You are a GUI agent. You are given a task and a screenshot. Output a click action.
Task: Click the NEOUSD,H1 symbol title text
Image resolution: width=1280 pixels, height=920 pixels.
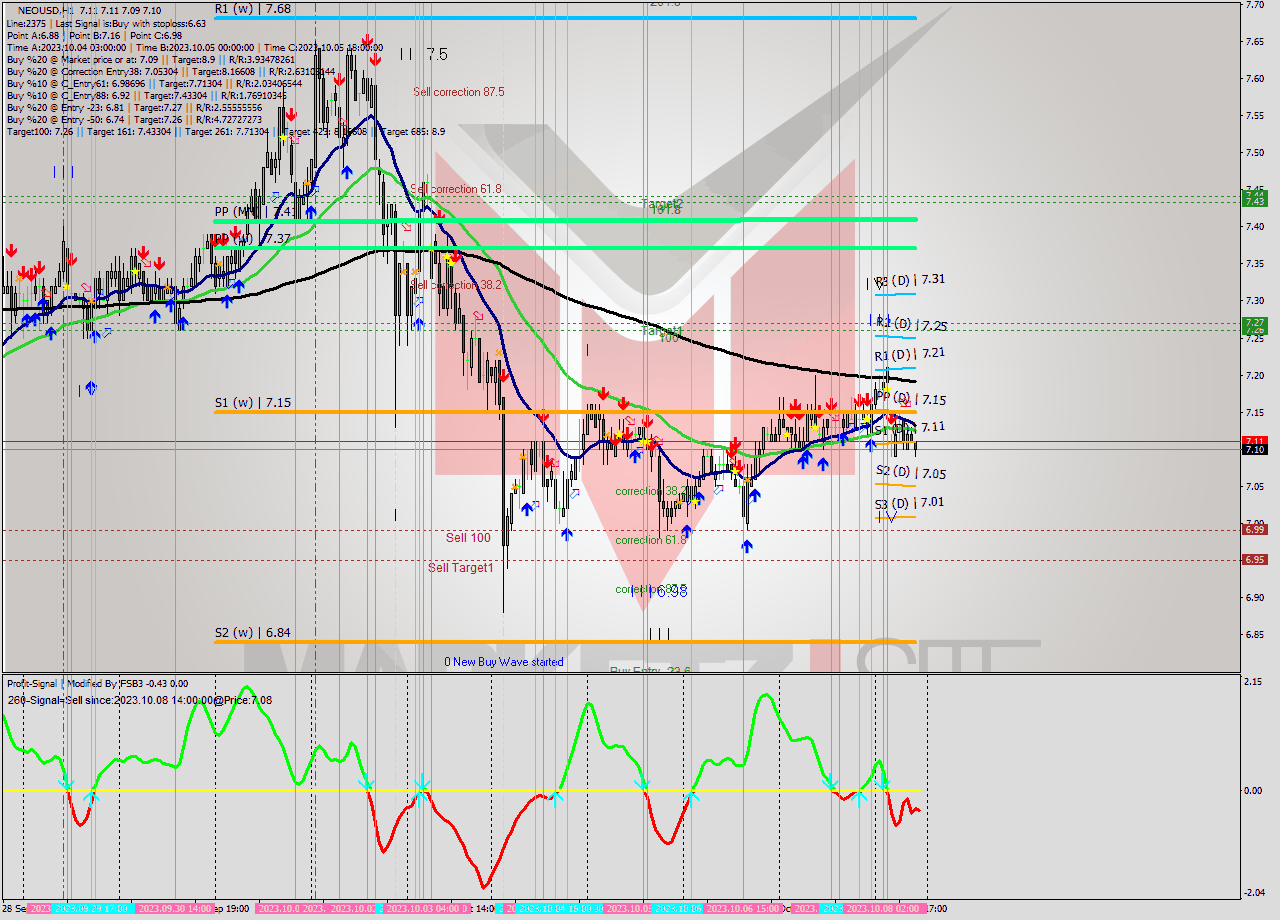coord(46,10)
